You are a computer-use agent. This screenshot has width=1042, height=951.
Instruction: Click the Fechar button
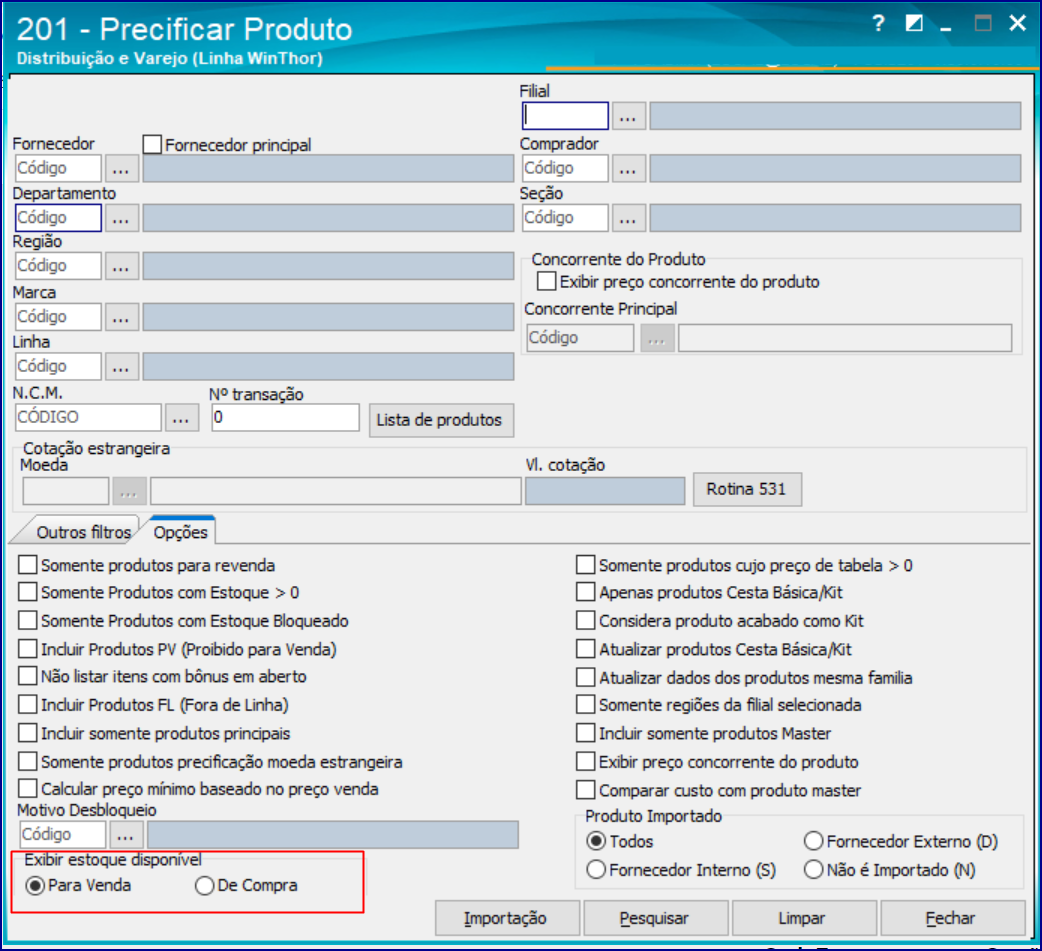point(953,918)
